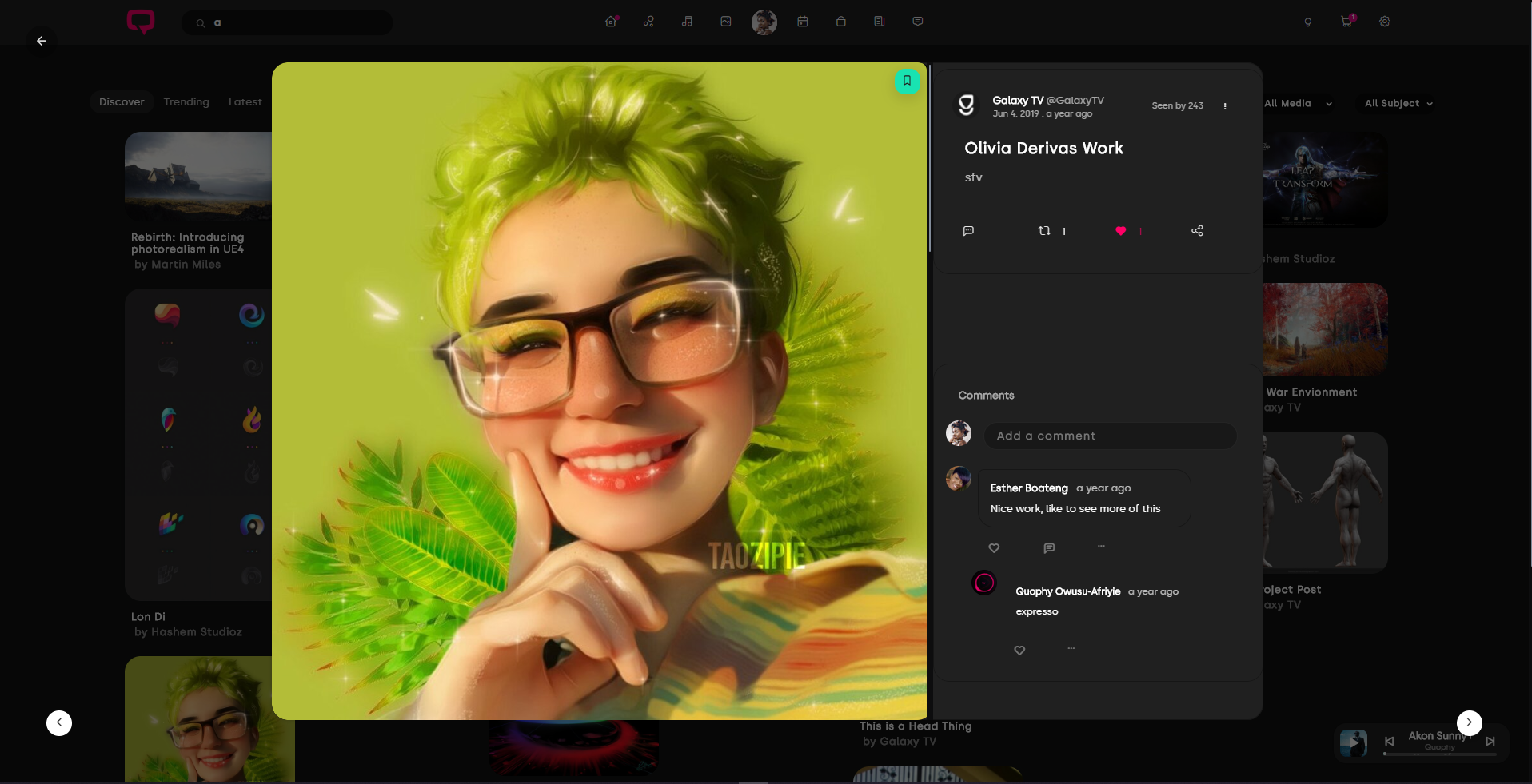Go to the next post using the arrow
This screenshot has height=784, width=1532.
(x=1470, y=722)
